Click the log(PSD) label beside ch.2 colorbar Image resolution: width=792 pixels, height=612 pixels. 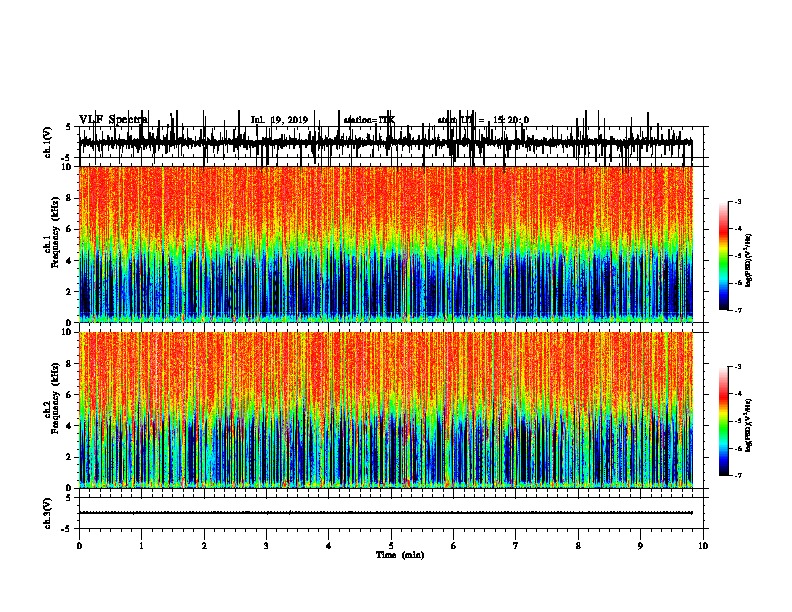click(x=748, y=425)
